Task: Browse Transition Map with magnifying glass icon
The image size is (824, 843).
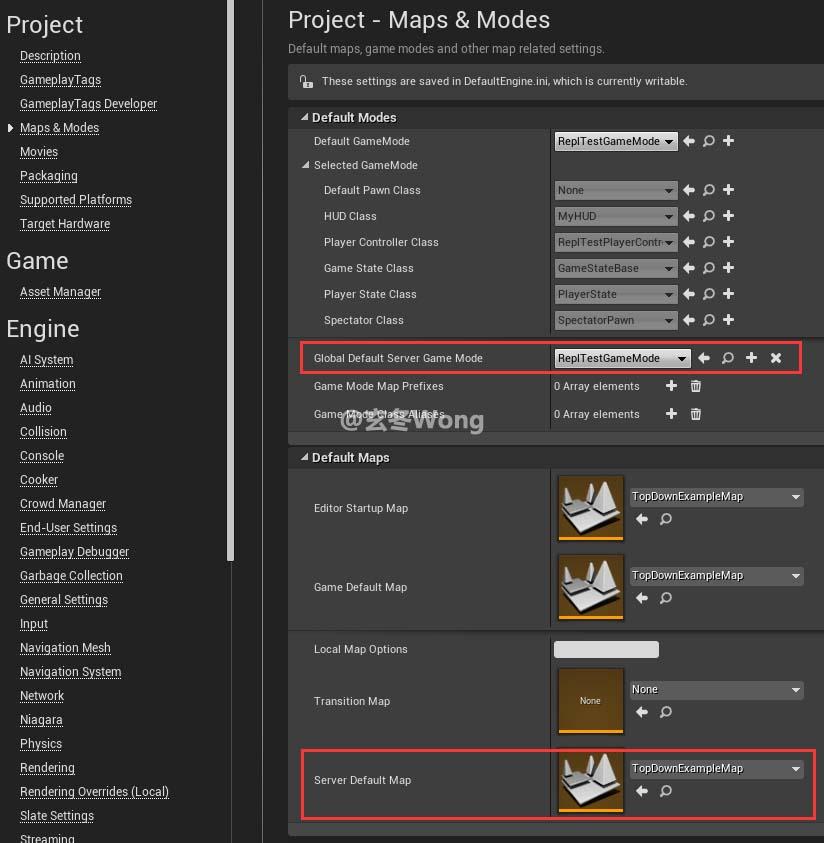Action: coord(666,712)
